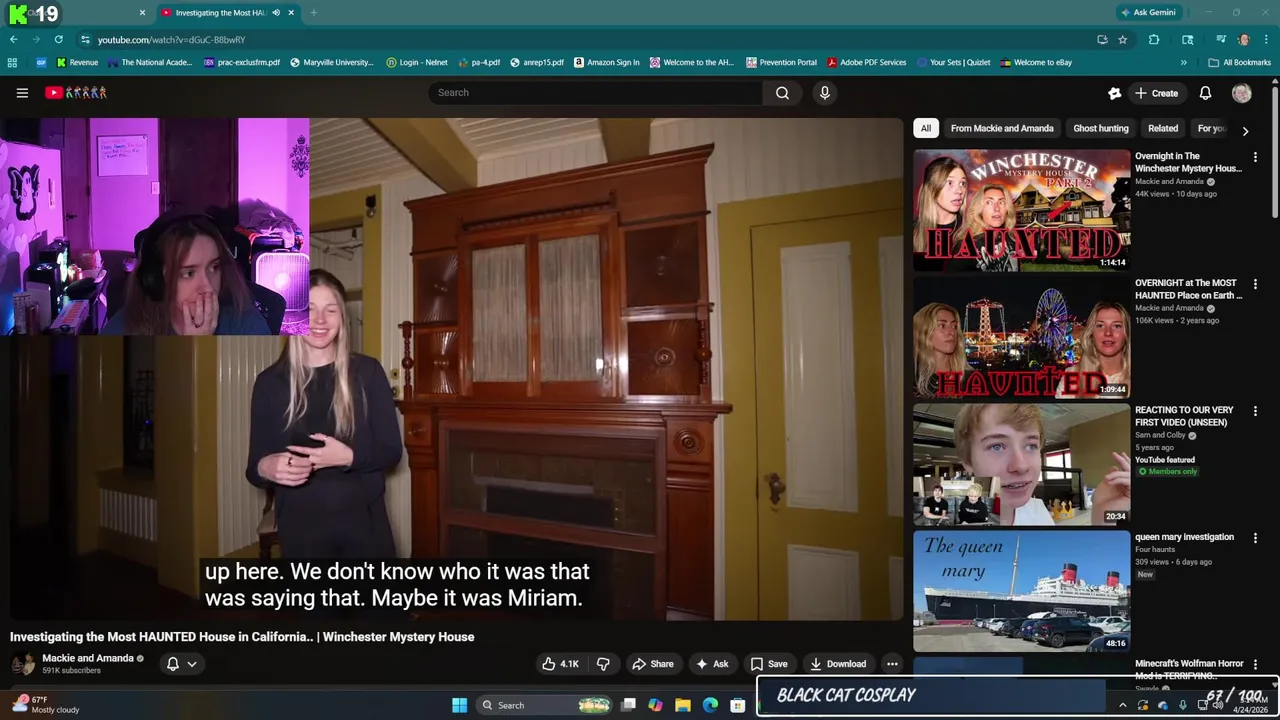Click the YouTube search input field
This screenshot has height=720, width=1280.
(595, 93)
